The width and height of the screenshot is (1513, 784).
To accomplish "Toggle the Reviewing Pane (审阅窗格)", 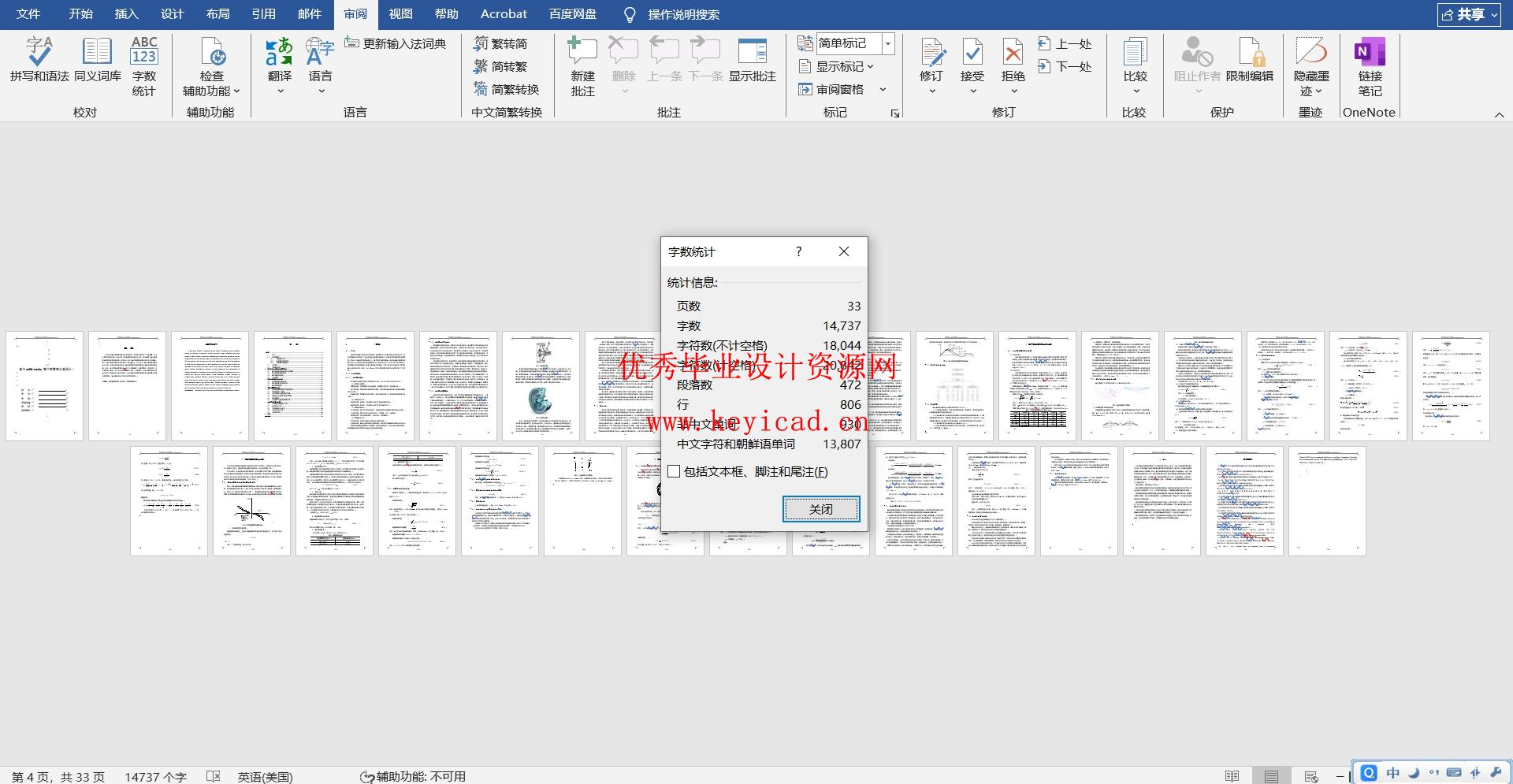I will click(x=832, y=89).
